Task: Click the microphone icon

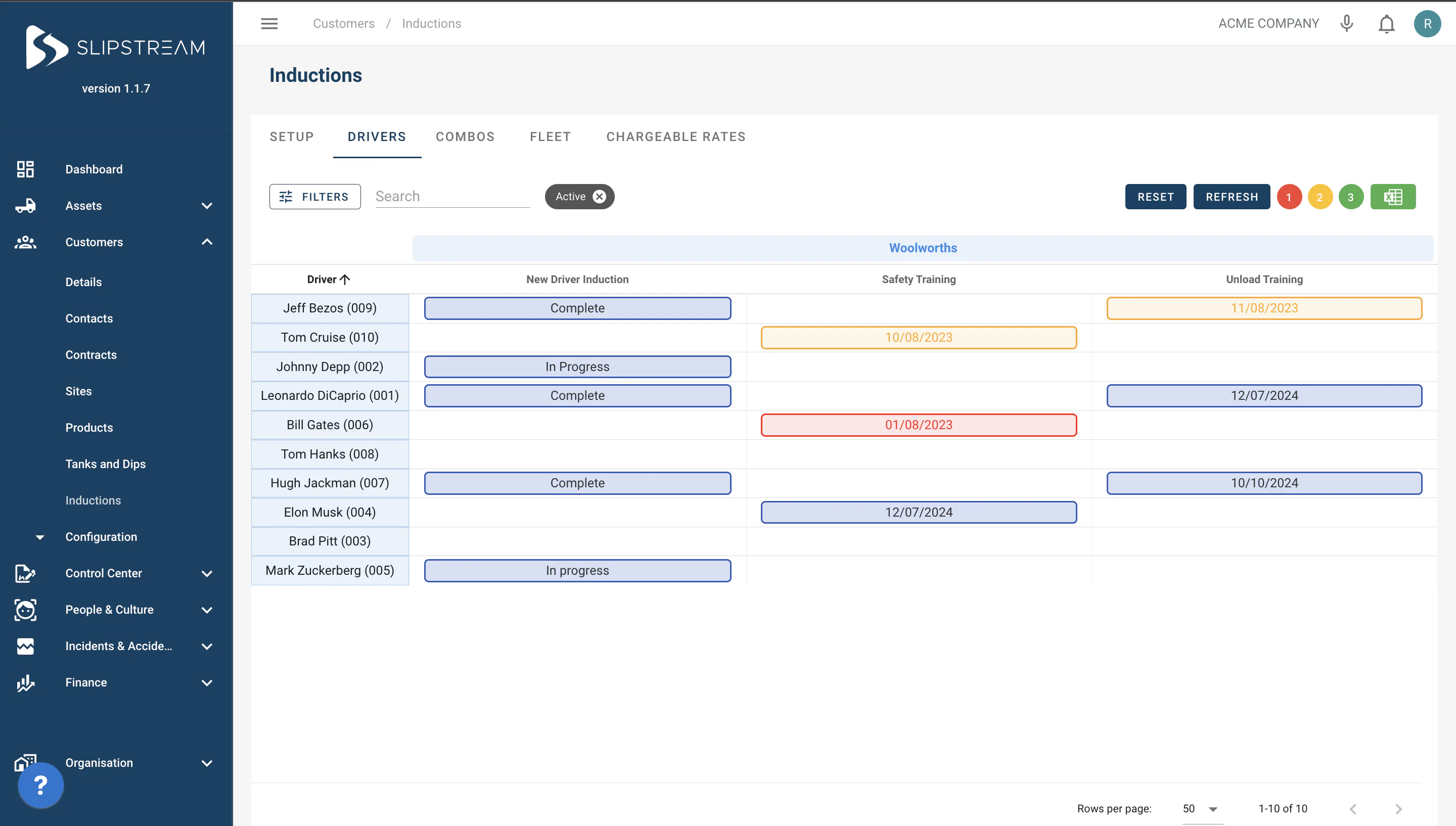Action: pyautogui.click(x=1346, y=23)
